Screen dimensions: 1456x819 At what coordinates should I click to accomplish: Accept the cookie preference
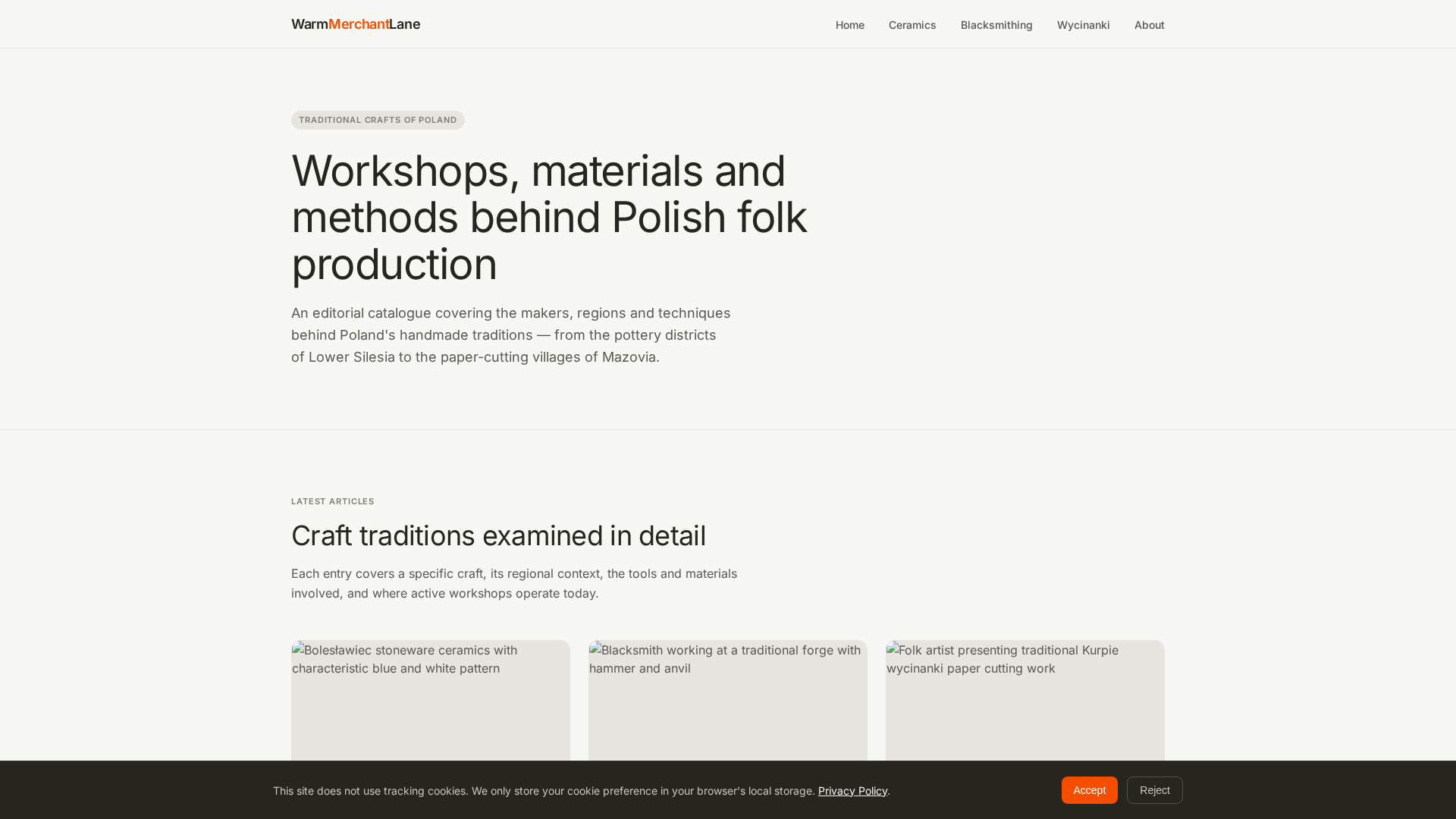[x=1089, y=790]
